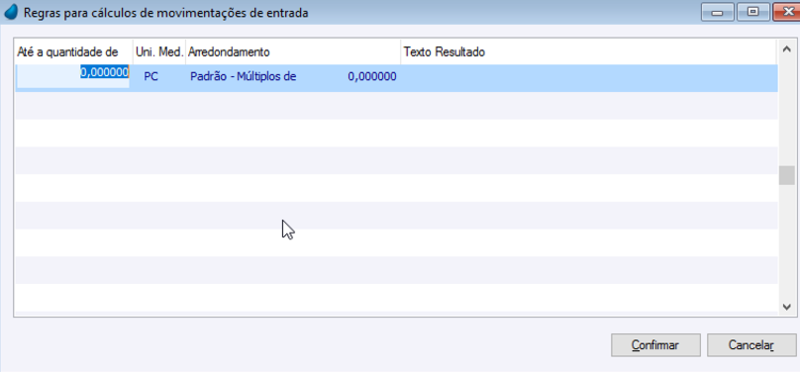800x372 pixels.
Task: Click the scroll up arrow
Action: [786, 48]
